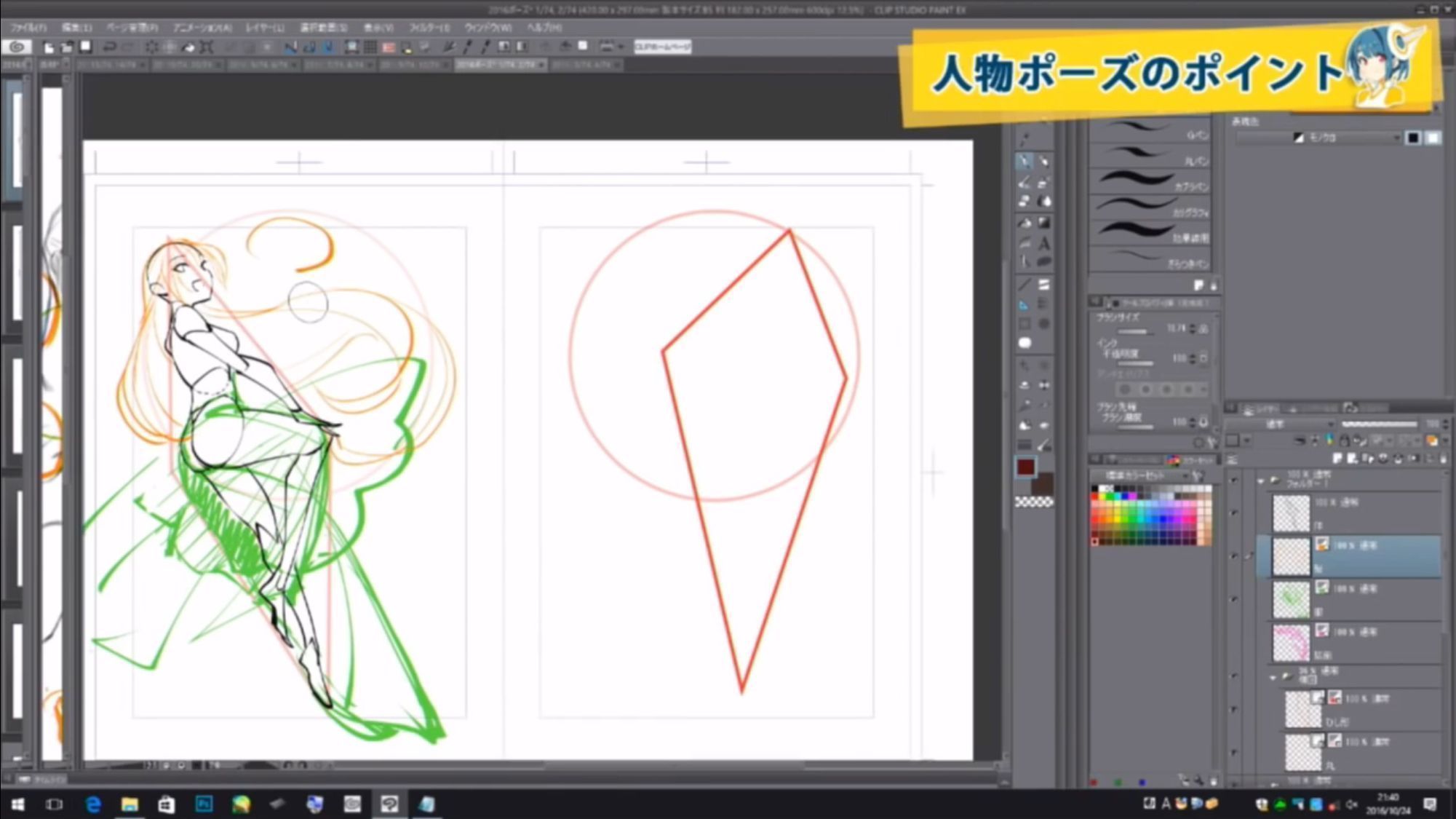Click the CLIP STUDIO spiral logo button
Image resolution: width=1456 pixels, height=819 pixels.
[17, 47]
